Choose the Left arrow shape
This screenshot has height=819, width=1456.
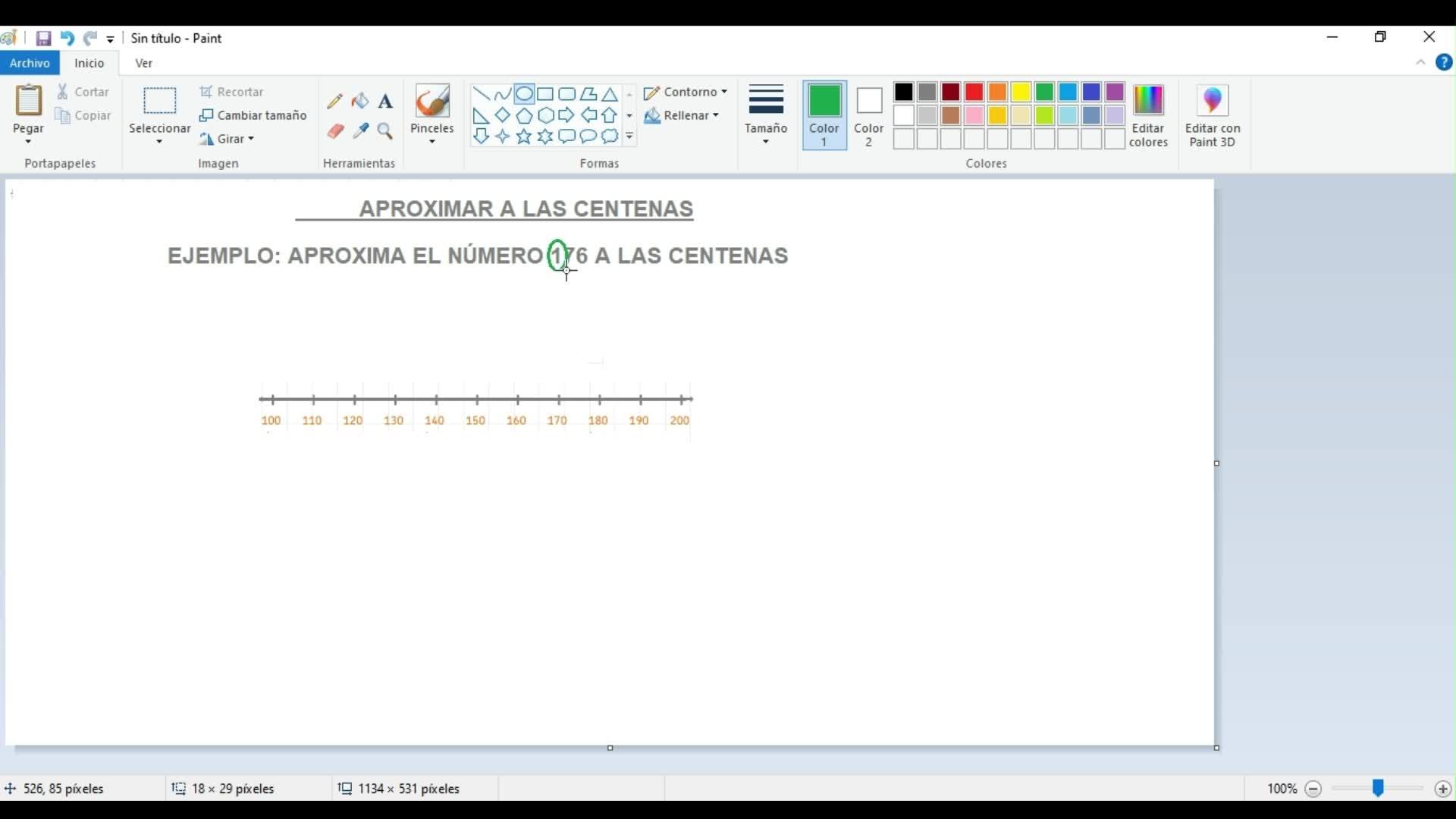[588, 115]
